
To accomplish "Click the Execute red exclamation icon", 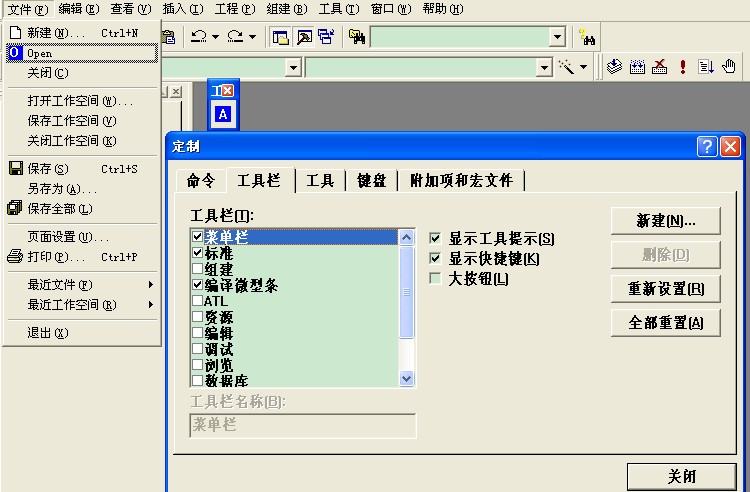I will pos(683,66).
